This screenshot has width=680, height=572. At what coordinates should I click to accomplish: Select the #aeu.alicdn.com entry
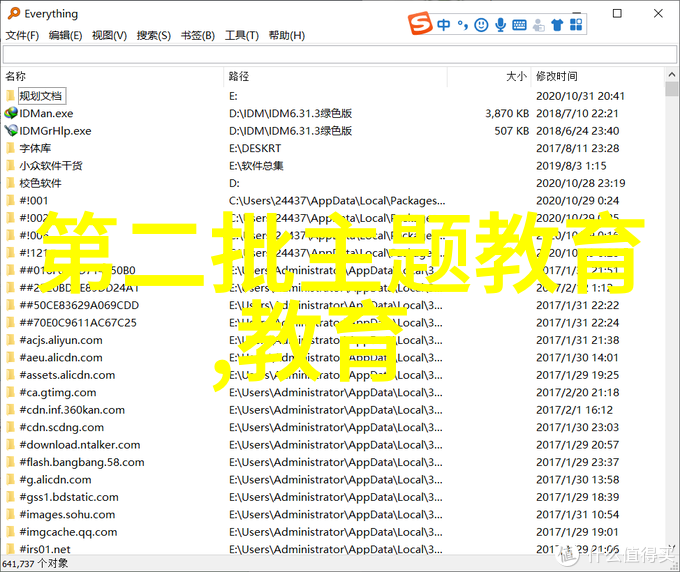coord(61,358)
